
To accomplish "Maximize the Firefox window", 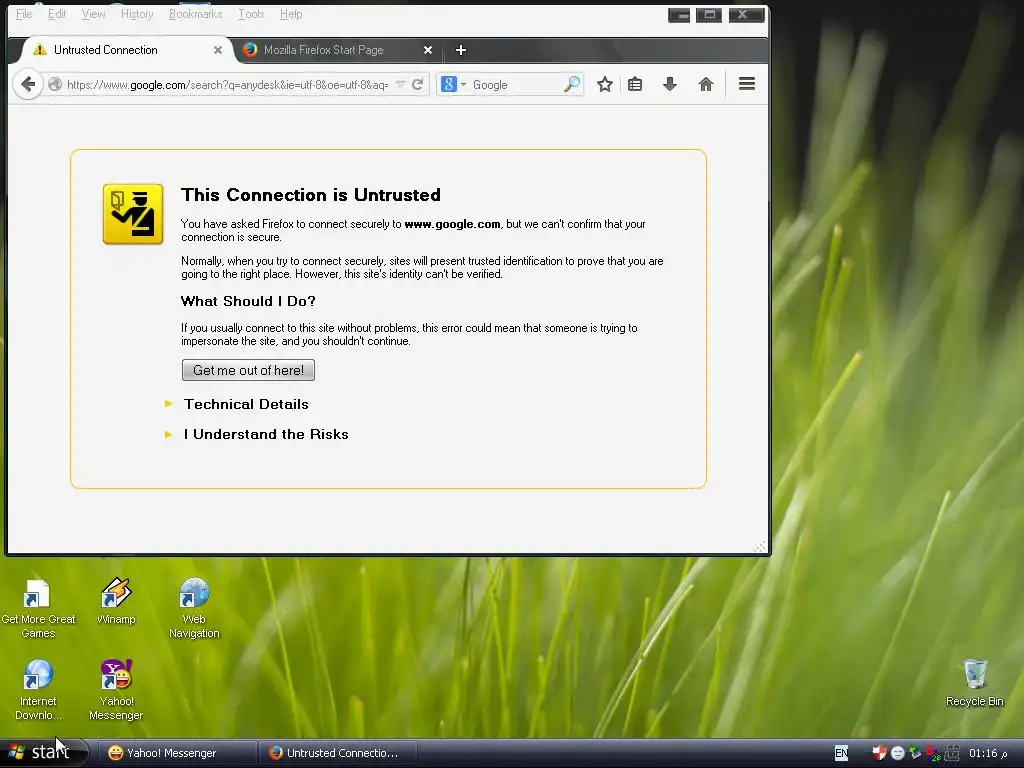I will click(x=709, y=14).
